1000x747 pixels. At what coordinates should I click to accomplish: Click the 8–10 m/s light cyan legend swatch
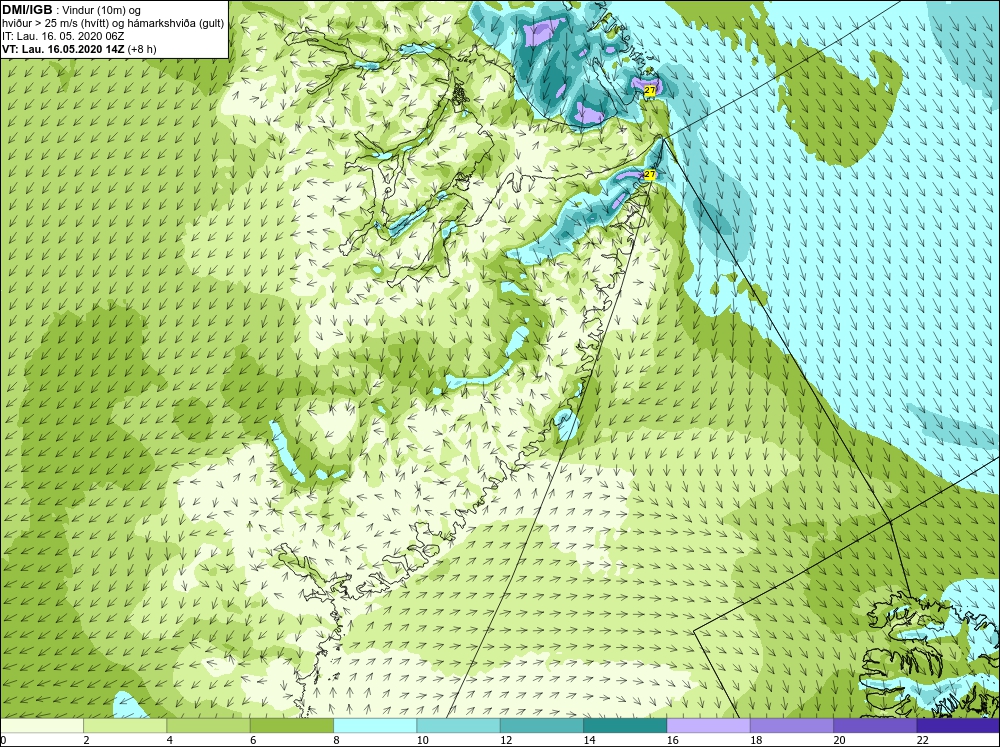click(375, 725)
